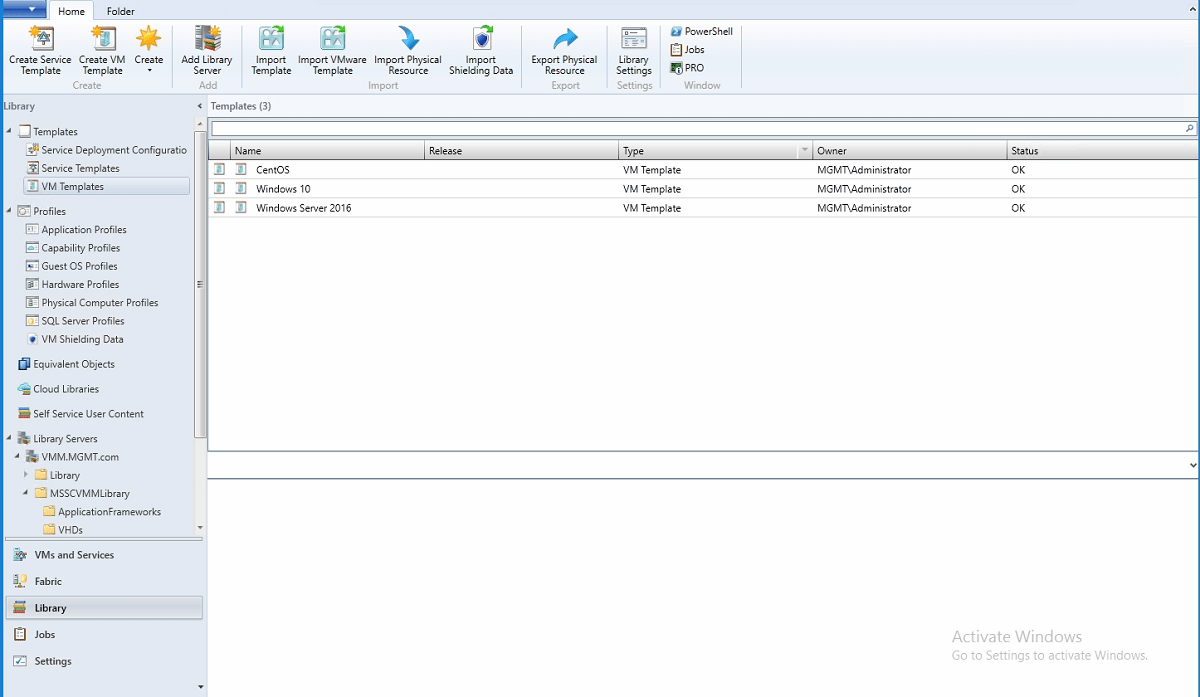Open the Create dropdown arrow
This screenshot has width=1200, height=697.
(x=149, y=70)
